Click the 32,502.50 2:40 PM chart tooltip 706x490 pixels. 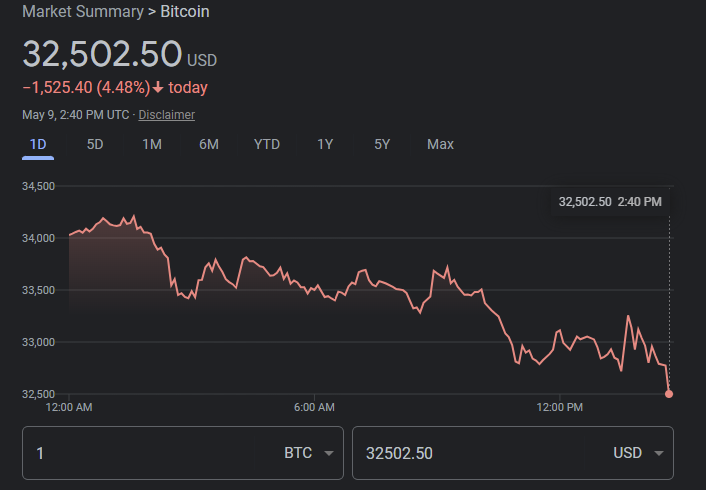click(x=610, y=202)
